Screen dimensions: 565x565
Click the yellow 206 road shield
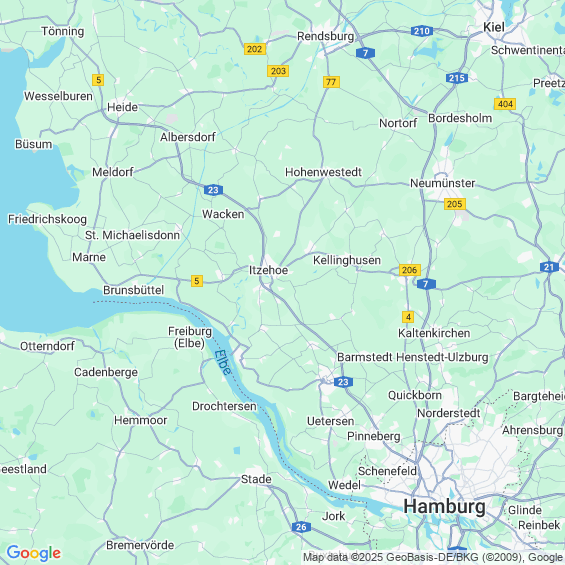pyautogui.click(x=410, y=270)
